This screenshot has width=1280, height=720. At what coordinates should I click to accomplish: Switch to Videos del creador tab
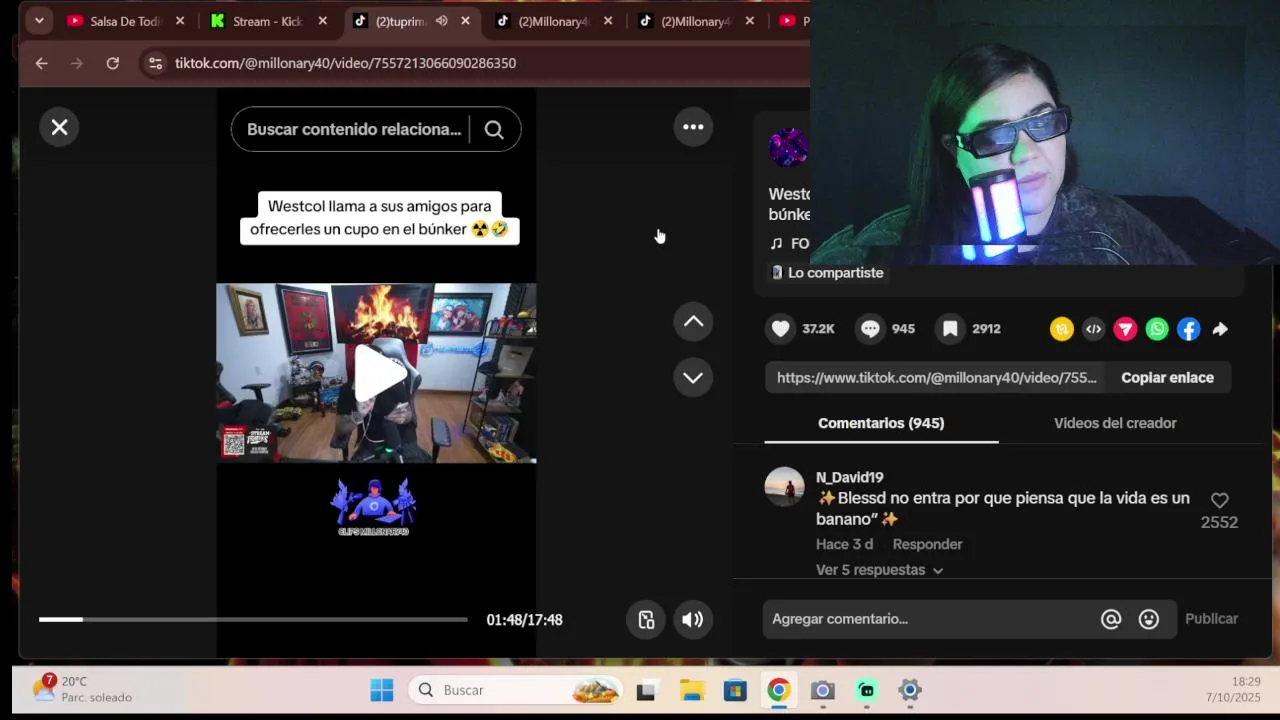1115,423
